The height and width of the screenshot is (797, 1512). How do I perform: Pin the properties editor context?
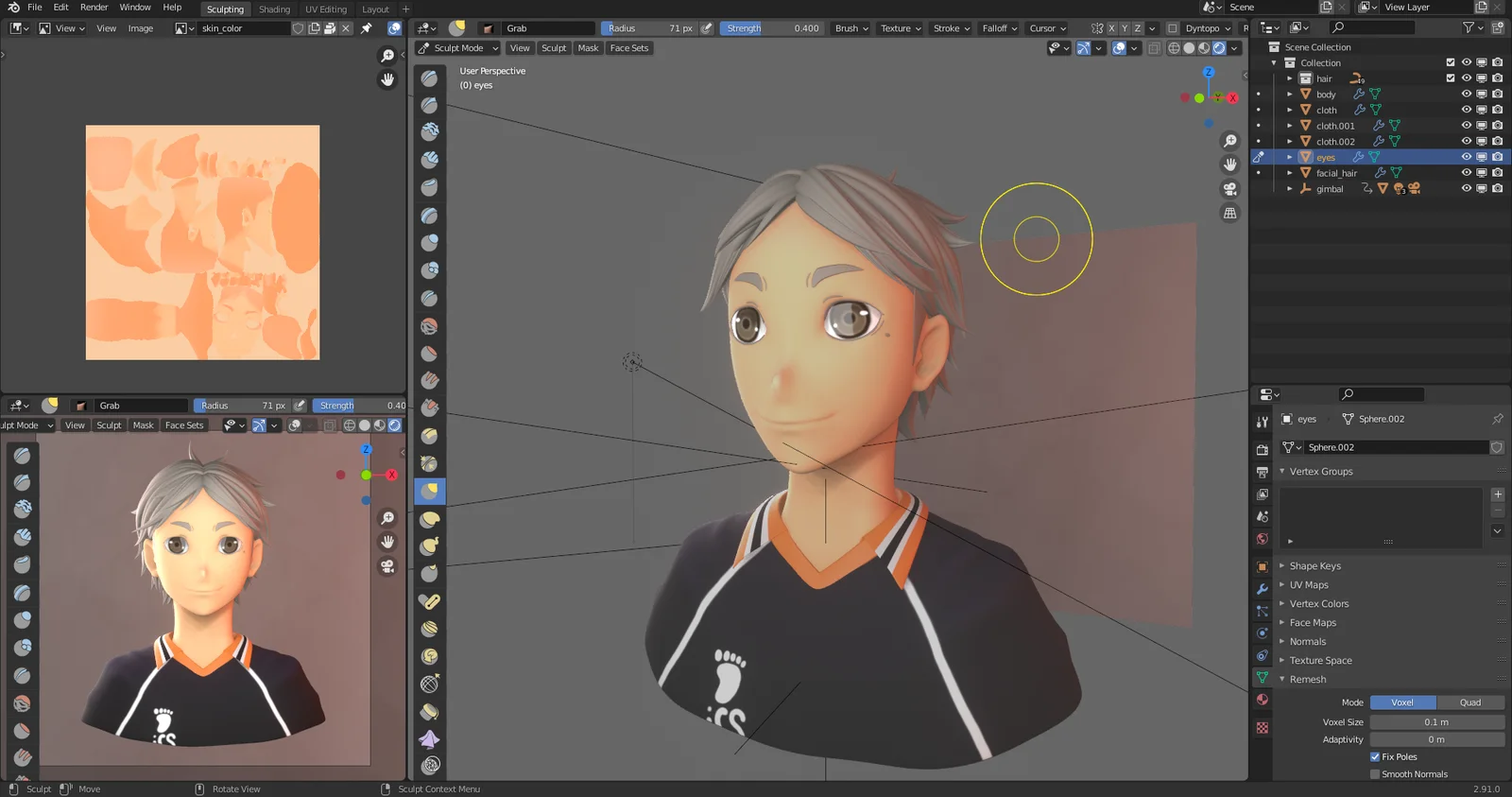coord(1498,419)
